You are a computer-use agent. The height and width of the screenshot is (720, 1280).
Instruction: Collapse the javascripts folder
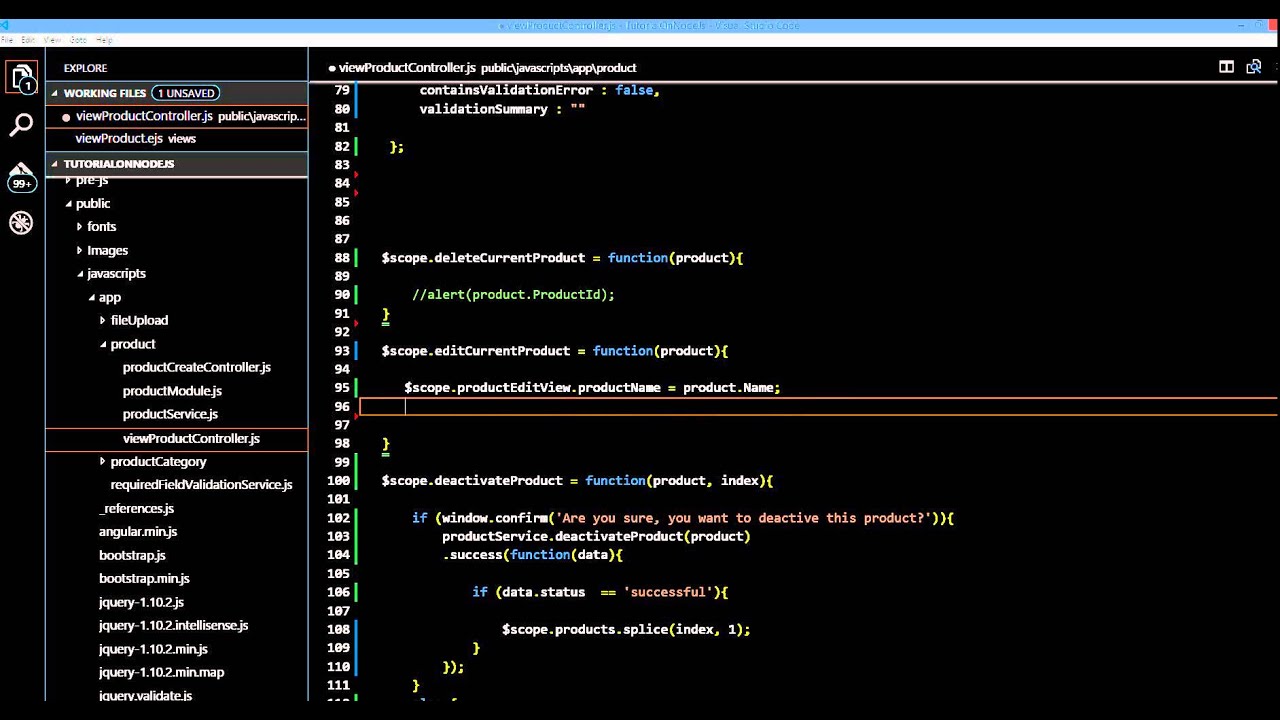click(x=81, y=274)
